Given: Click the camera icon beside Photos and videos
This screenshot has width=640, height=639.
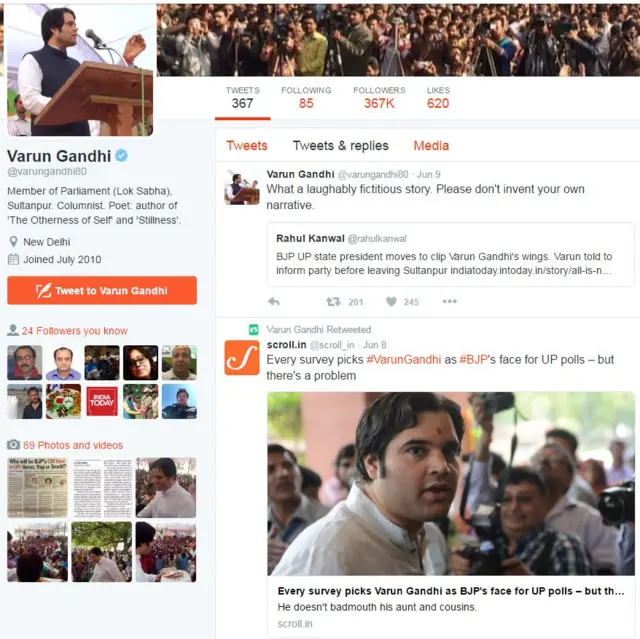Looking at the screenshot, I should click(x=13, y=444).
